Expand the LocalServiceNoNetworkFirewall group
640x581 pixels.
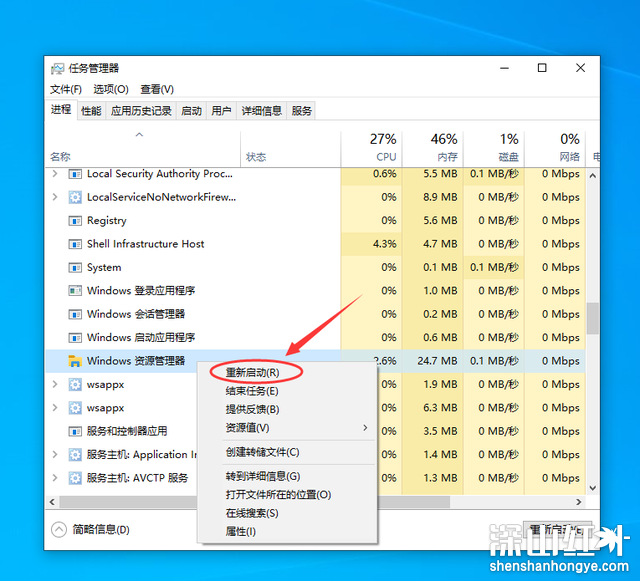tap(55, 197)
